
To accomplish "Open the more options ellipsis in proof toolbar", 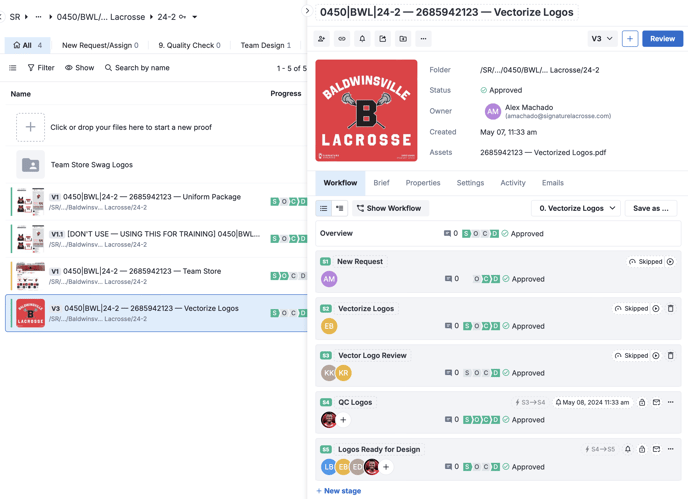I will click(423, 39).
